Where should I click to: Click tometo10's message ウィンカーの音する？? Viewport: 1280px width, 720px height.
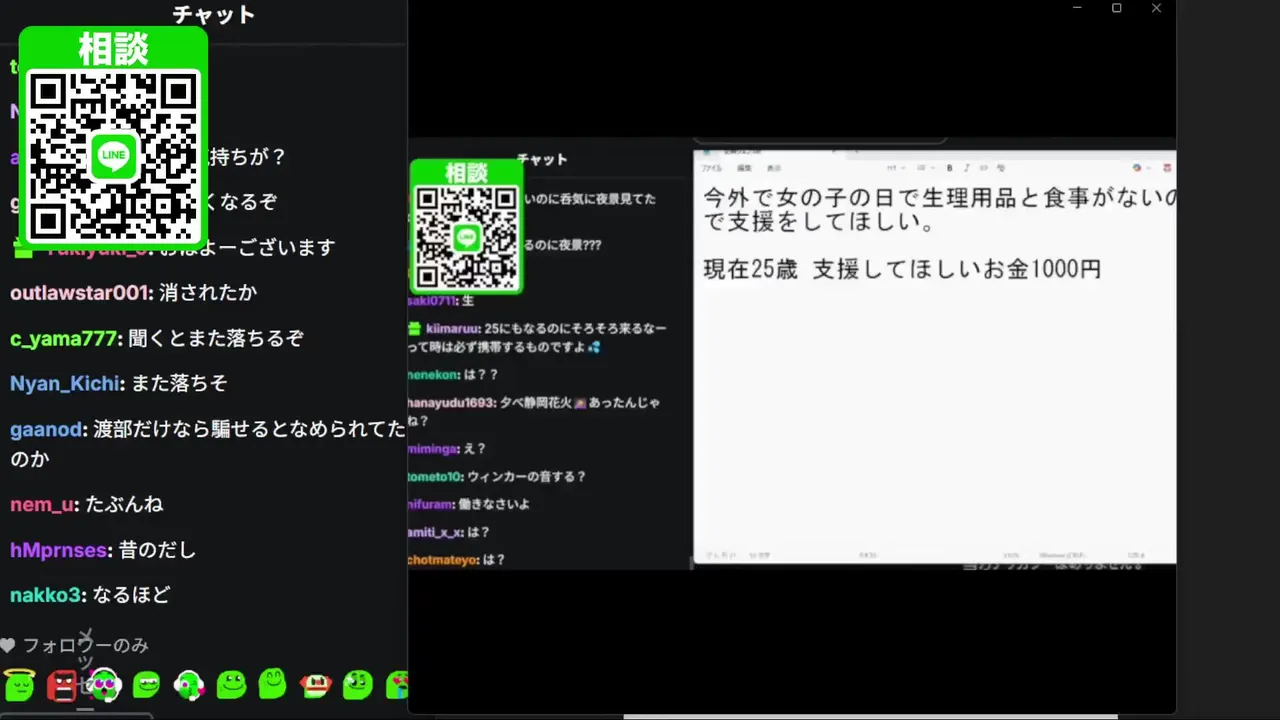[527, 477]
